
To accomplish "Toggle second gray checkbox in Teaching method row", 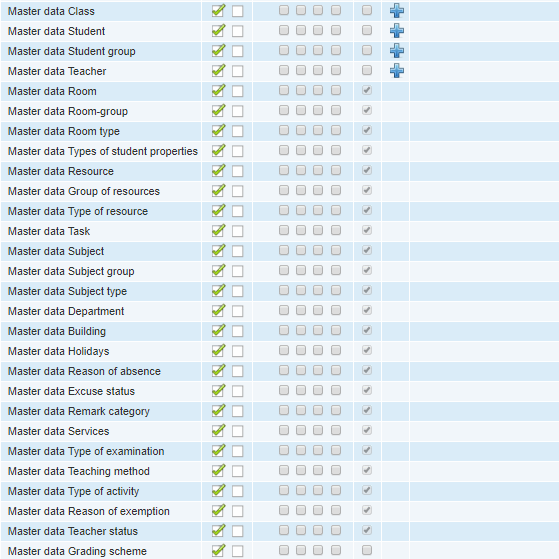I will coord(301,470).
